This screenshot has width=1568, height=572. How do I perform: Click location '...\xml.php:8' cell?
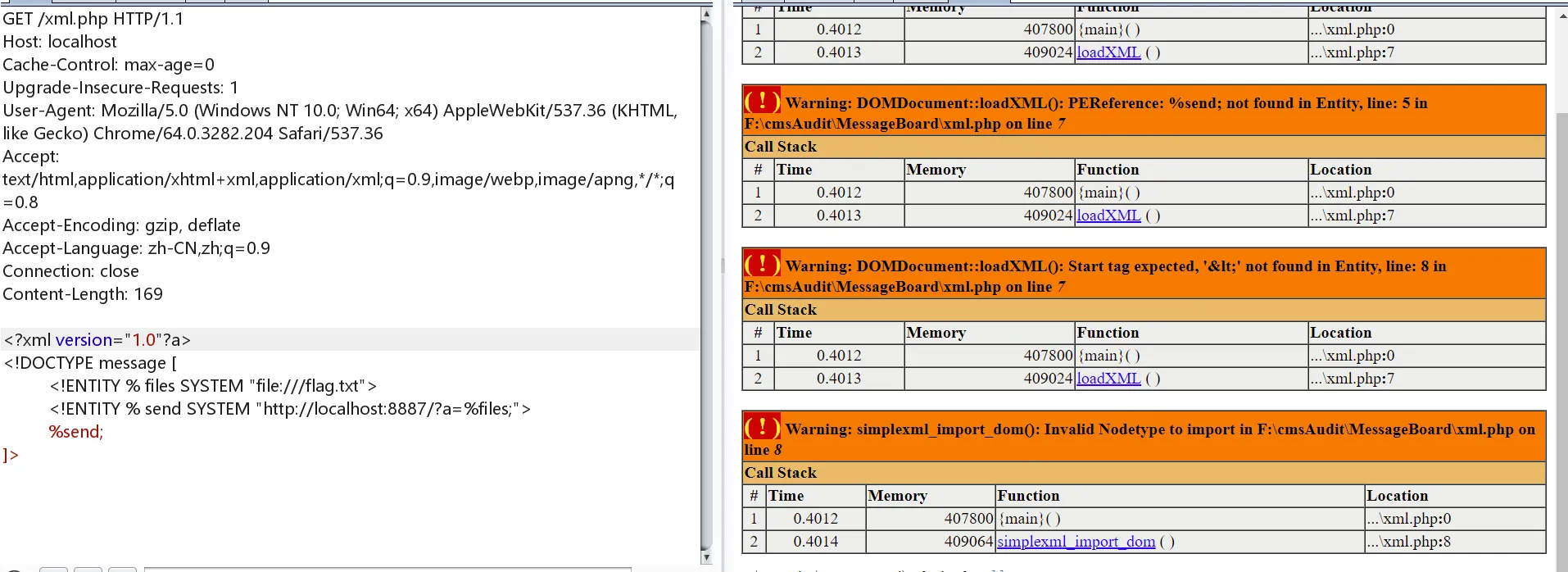[1455, 542]
